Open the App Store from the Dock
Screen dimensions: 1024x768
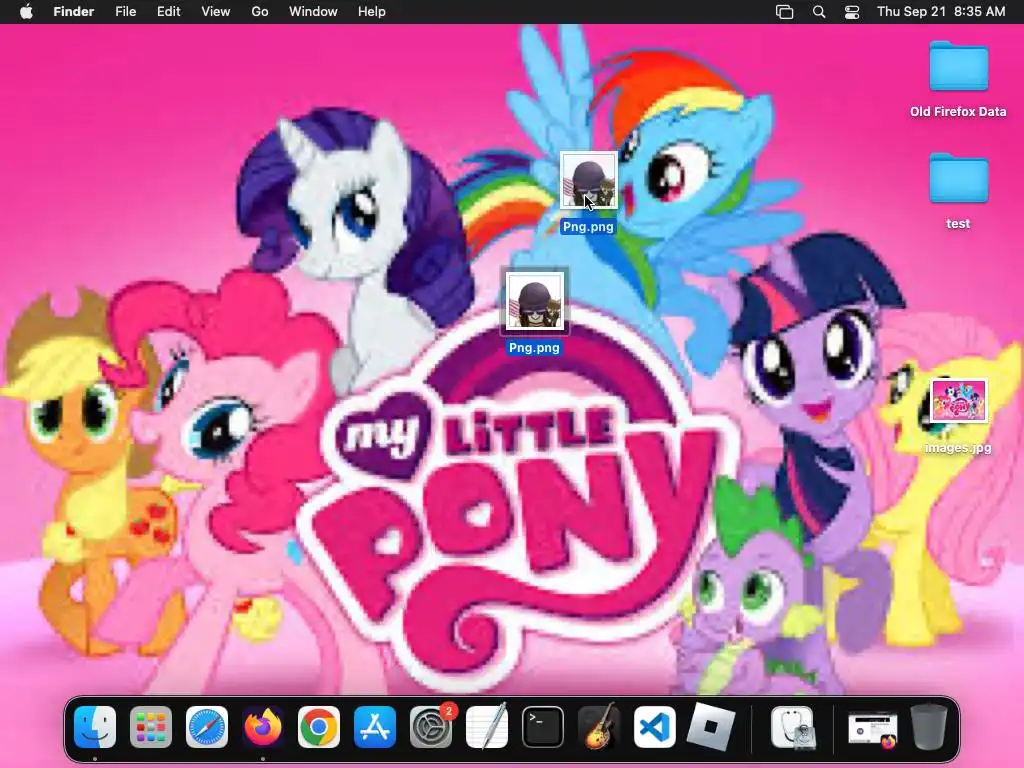(375, 727)
